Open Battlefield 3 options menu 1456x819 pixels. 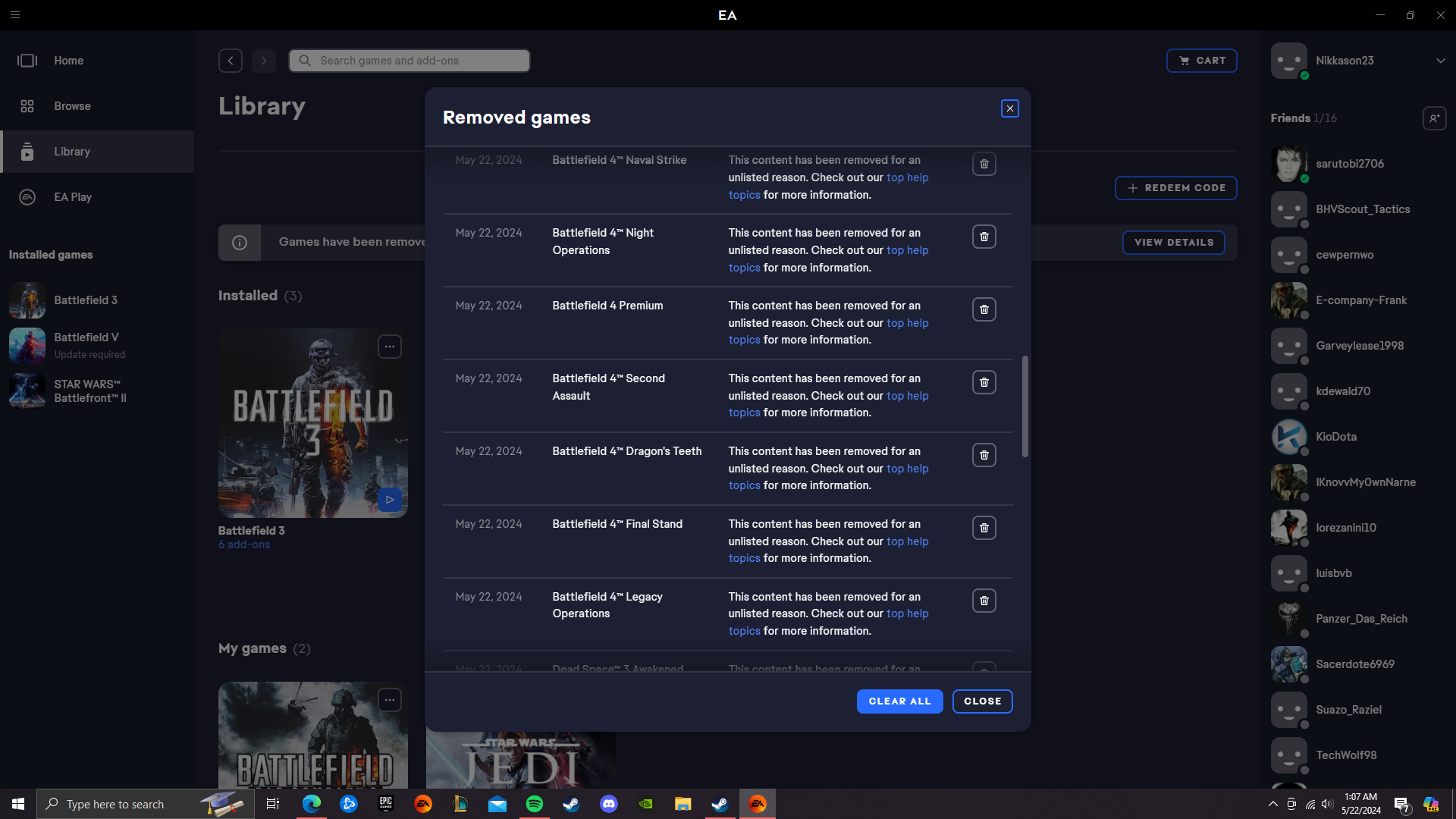pos(390,347)
